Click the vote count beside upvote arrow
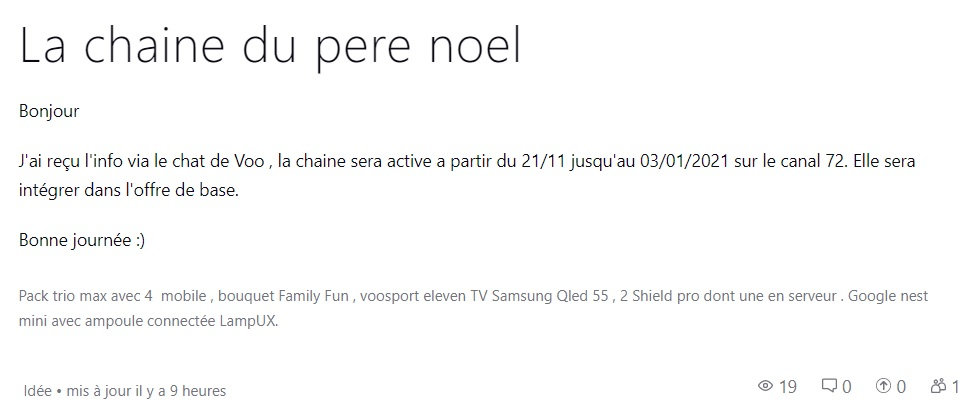The height and width of the screenshot is (415, 975). click(x=901, y=386)
